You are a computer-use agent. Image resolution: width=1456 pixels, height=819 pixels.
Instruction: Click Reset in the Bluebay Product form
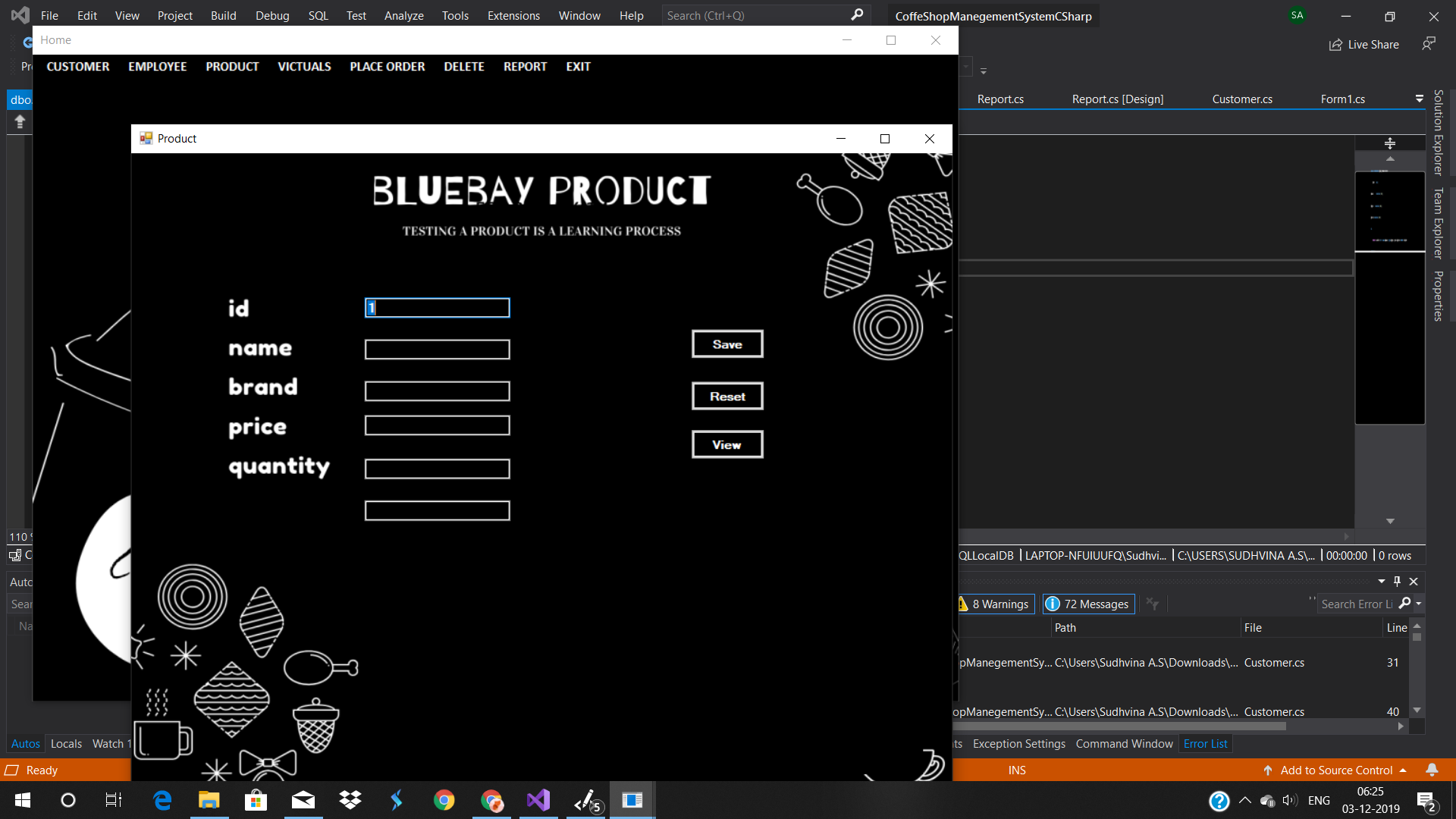pyautogui.click(x=726, y=395)
